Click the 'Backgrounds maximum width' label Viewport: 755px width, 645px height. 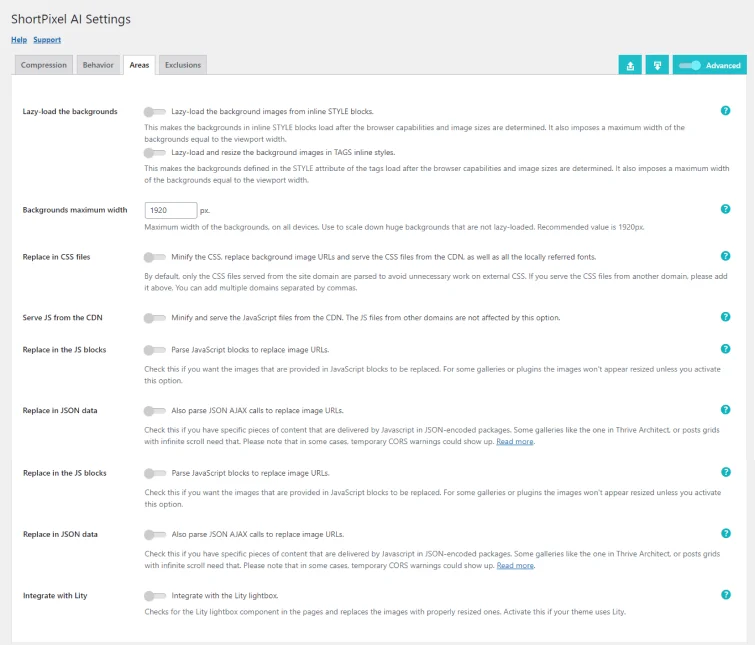coord(75,210)
